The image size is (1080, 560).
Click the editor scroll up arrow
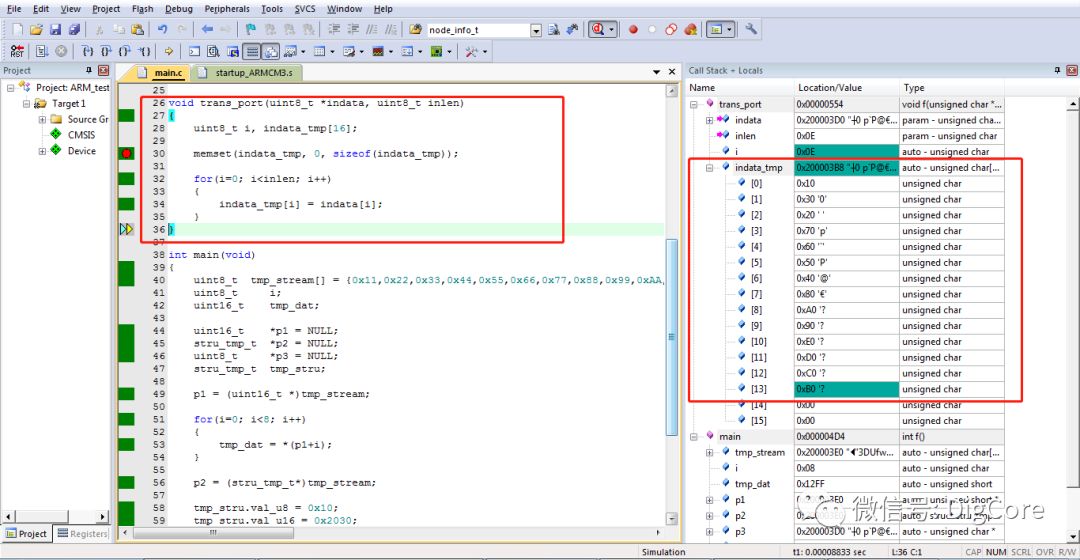(672, 91)
